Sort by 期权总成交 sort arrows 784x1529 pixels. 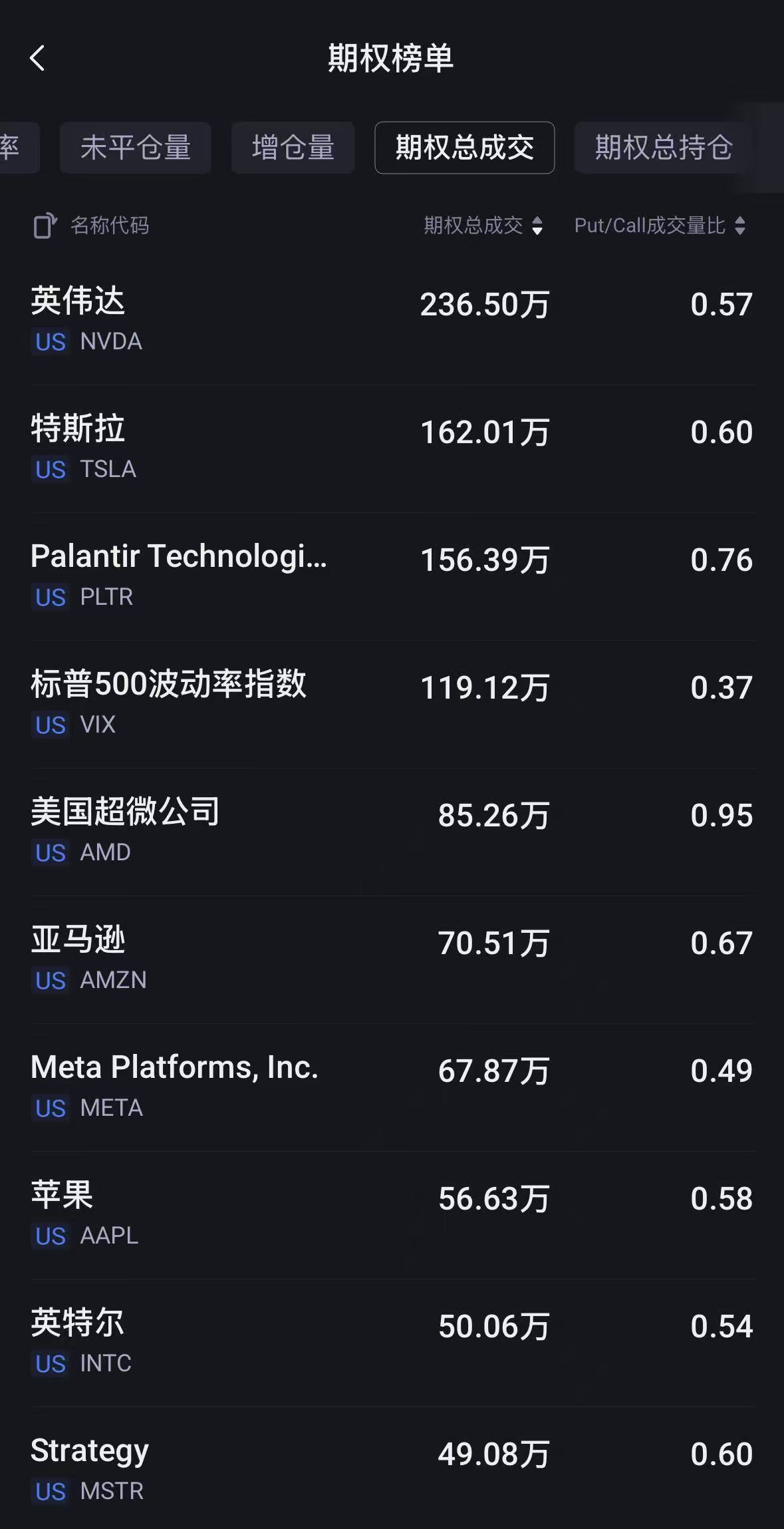[537, 226]
